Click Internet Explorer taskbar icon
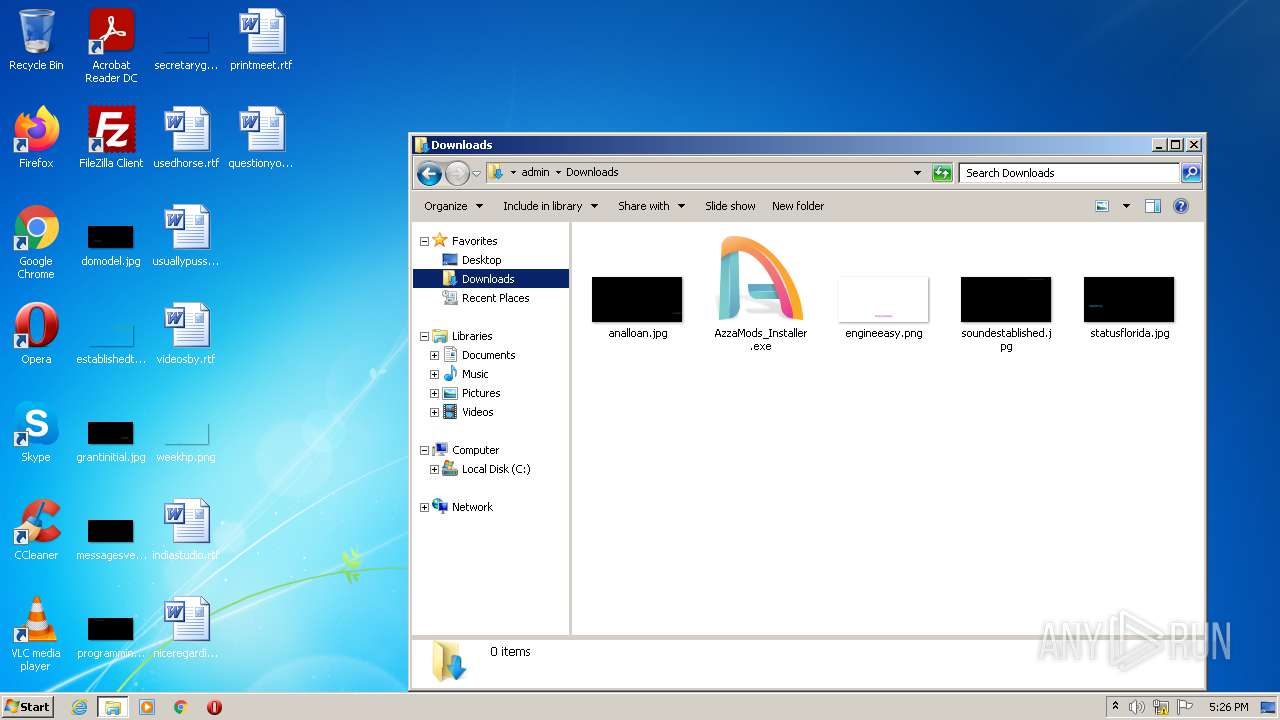The width and height of the screenshot is (1280, 720). click(x=80, y=707)
